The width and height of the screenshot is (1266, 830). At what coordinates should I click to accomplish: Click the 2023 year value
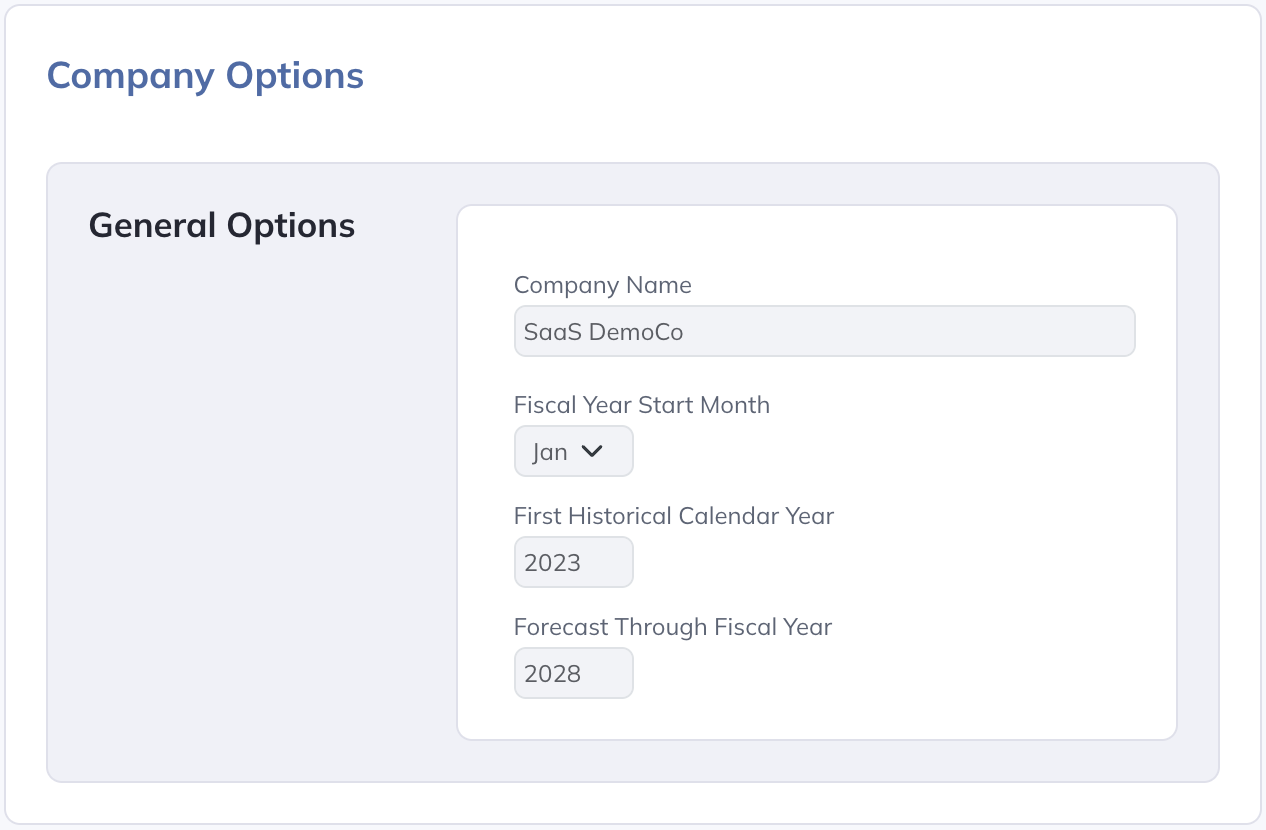552,563
